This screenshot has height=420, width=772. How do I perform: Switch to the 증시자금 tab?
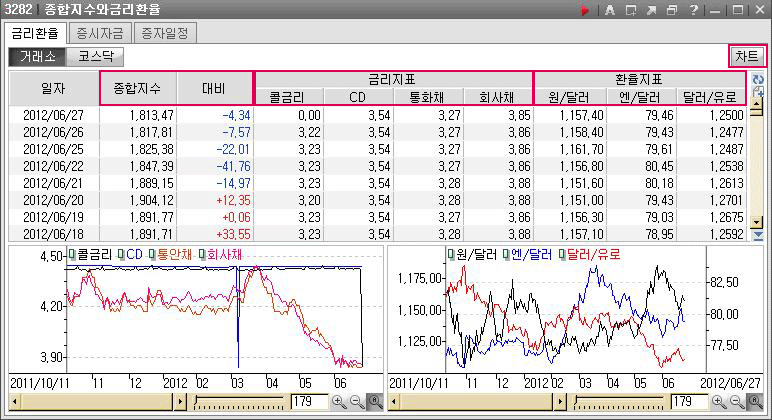[100, 33]
